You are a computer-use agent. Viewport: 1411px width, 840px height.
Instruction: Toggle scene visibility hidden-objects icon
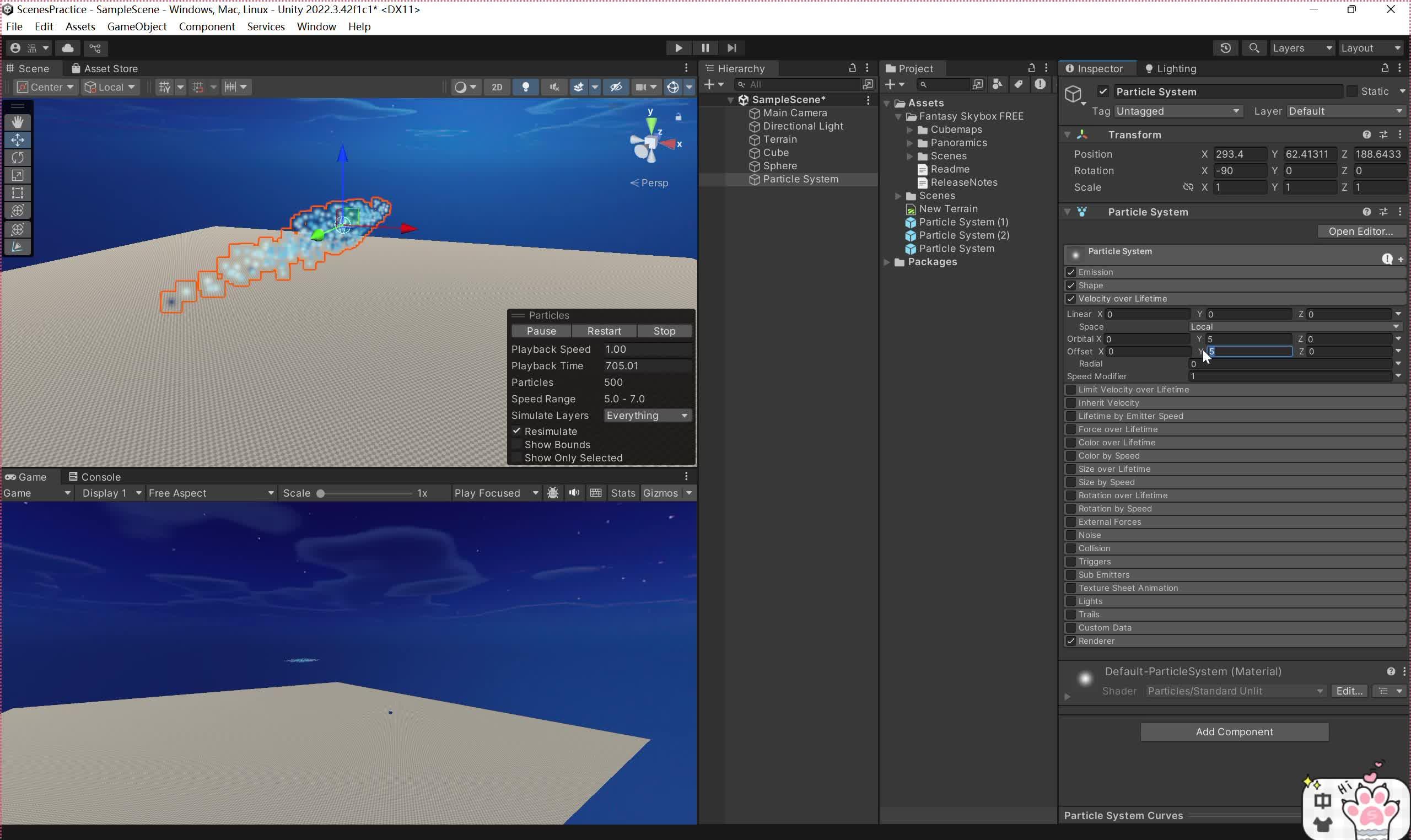pyautogui.click(x=616, y=87)
